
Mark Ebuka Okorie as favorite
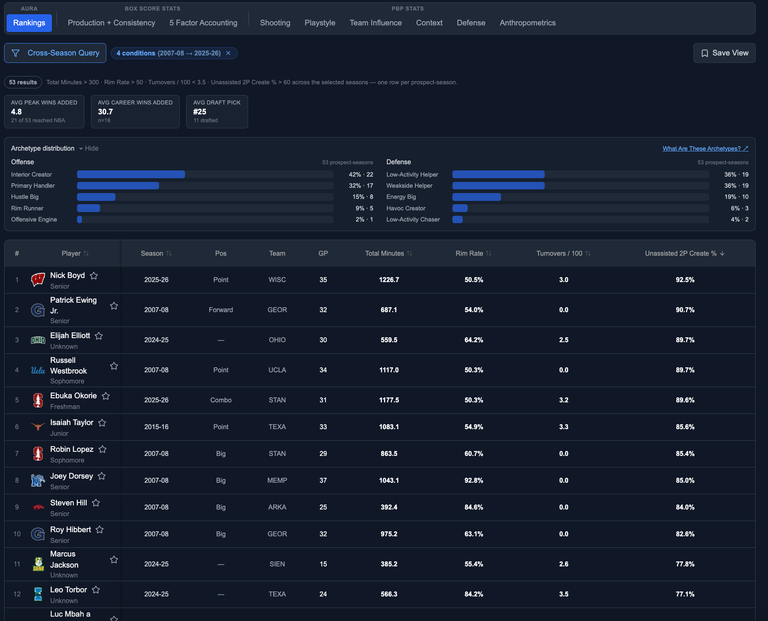pyautogui.click(x=106, y=396)
